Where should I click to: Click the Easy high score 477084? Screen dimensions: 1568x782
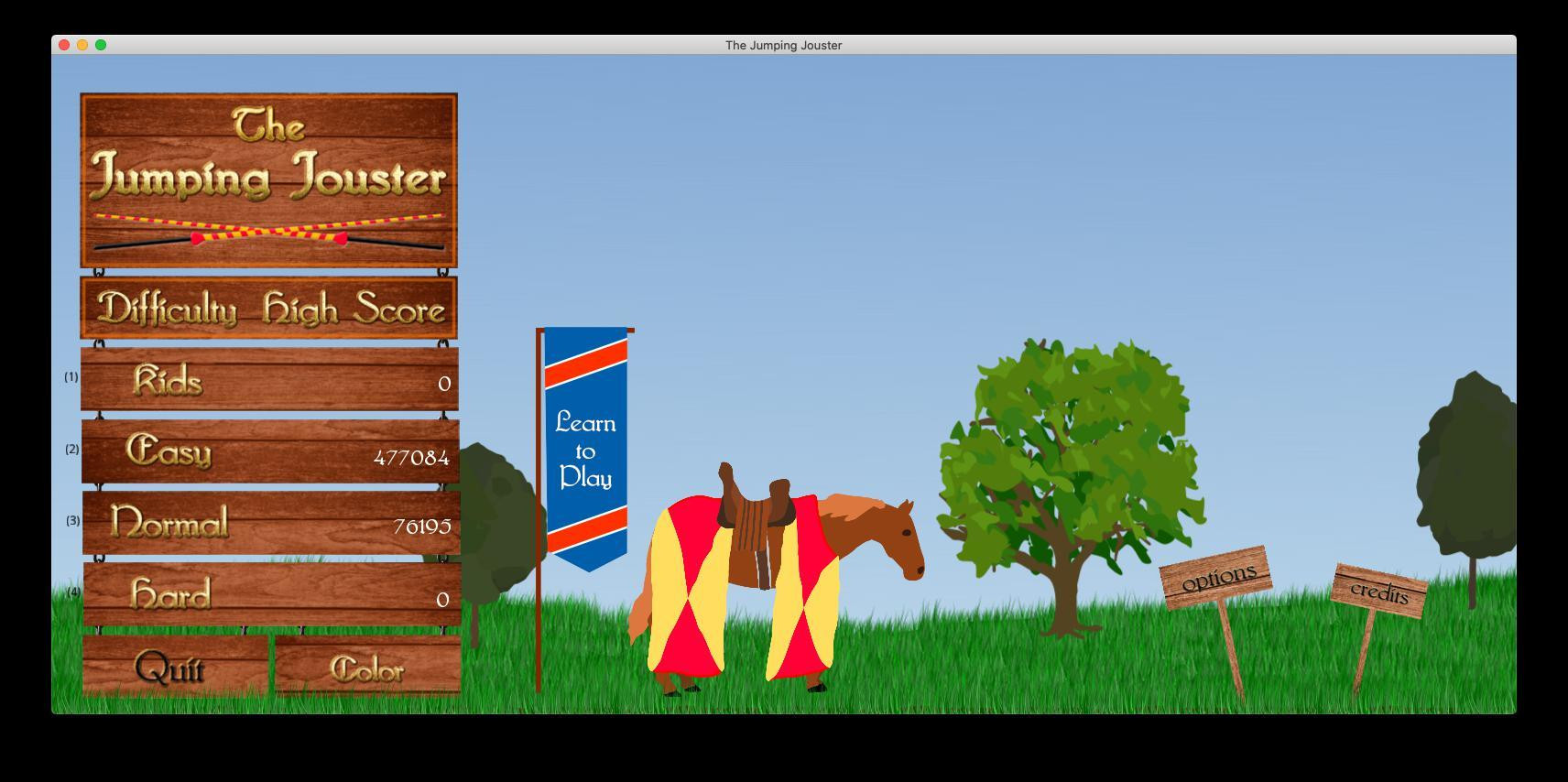(x=411, y=457)
